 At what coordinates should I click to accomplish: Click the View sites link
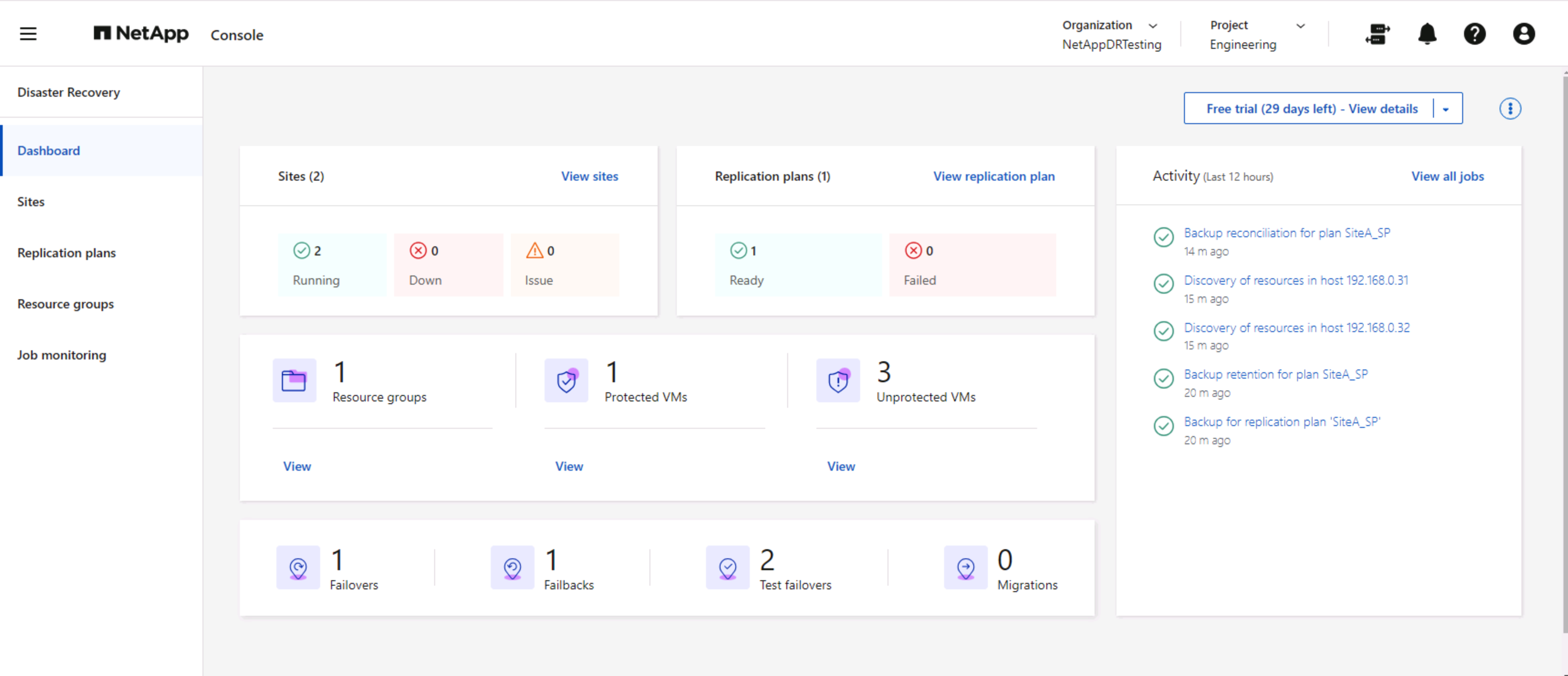tap(589, 176)
